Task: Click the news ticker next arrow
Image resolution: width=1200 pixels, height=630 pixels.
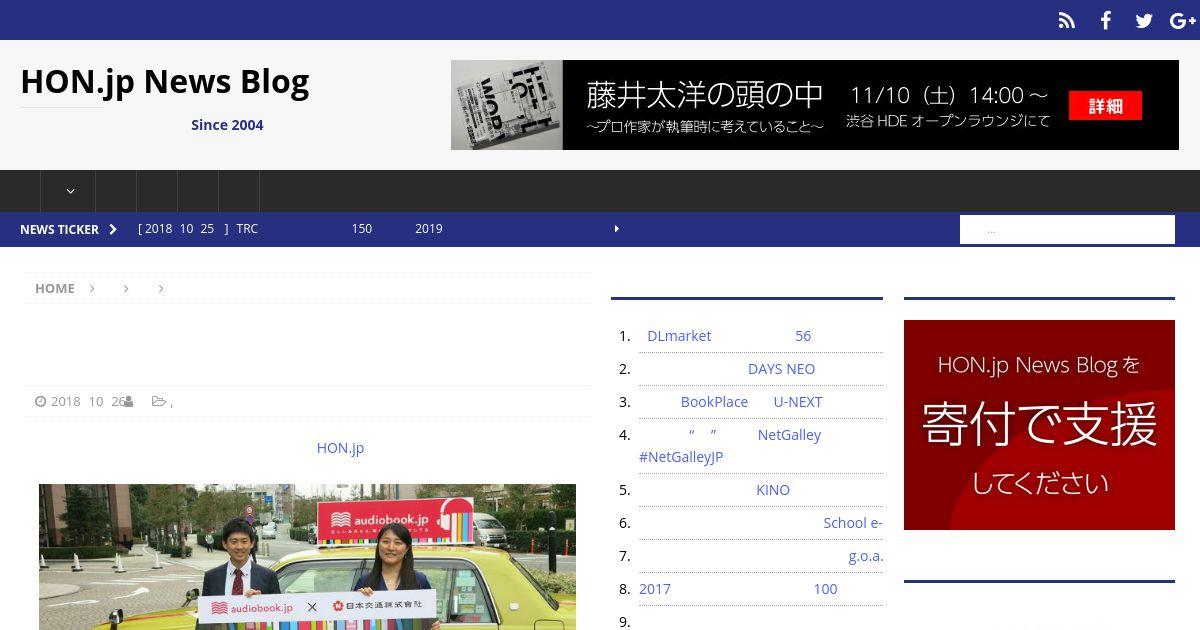Action: [616, 229]
